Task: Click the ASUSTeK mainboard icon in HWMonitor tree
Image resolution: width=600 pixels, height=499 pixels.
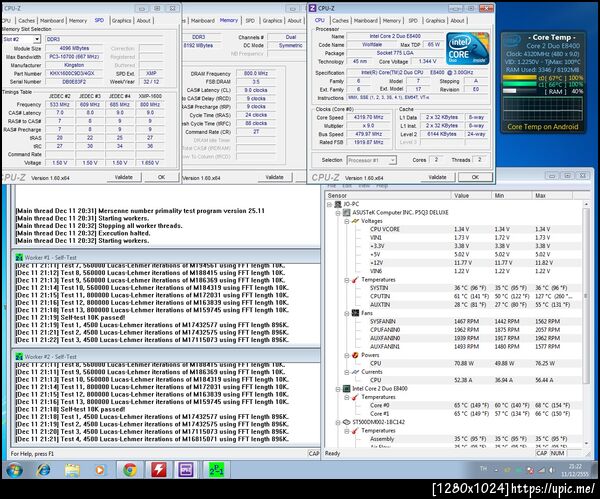Action: (x=347, y=213)
